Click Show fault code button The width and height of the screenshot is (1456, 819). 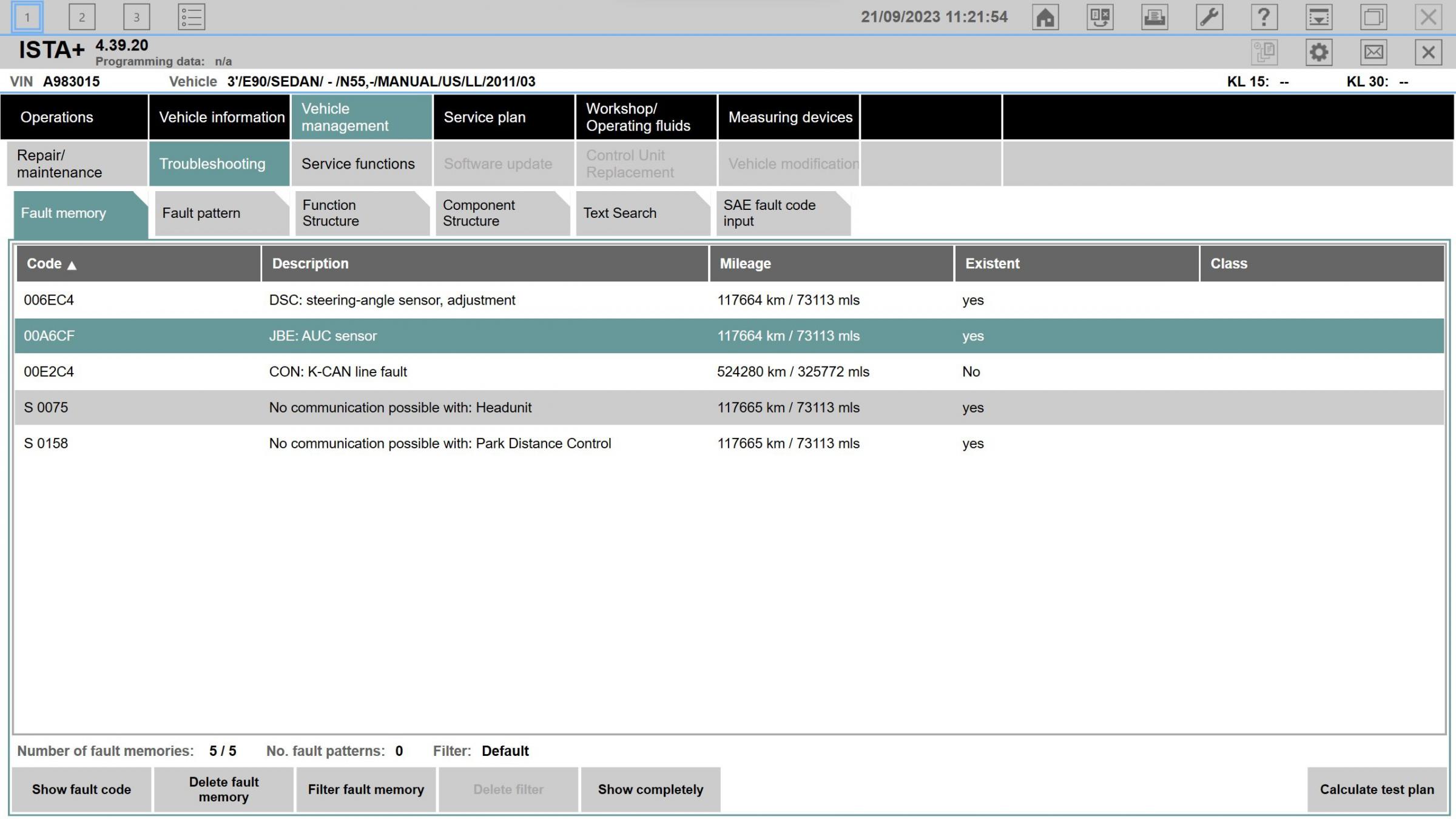tap(81, 790)
